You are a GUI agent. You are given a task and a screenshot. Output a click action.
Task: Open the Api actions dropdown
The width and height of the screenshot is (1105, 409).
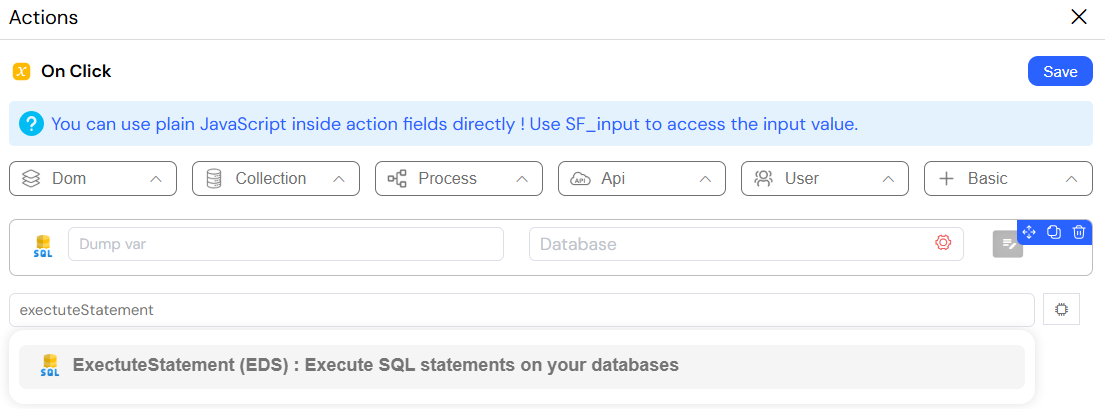(x=641, y=178)
